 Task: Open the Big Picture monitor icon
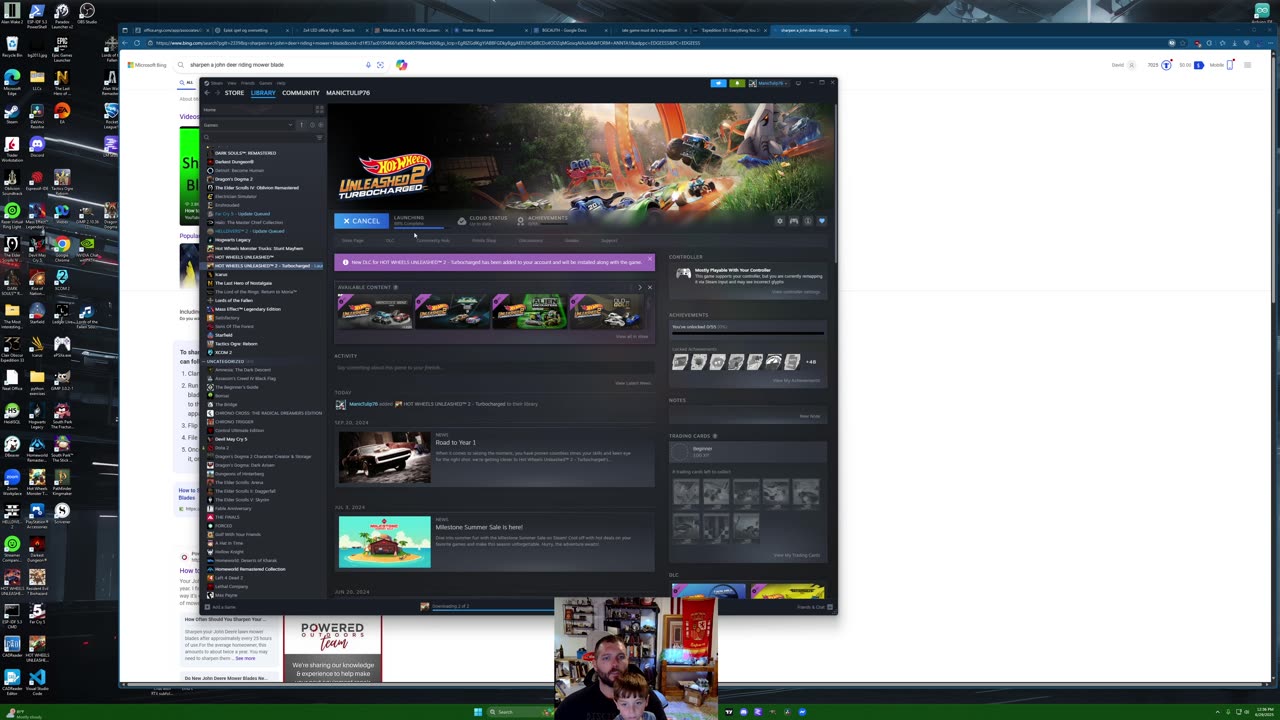point(798,83)
